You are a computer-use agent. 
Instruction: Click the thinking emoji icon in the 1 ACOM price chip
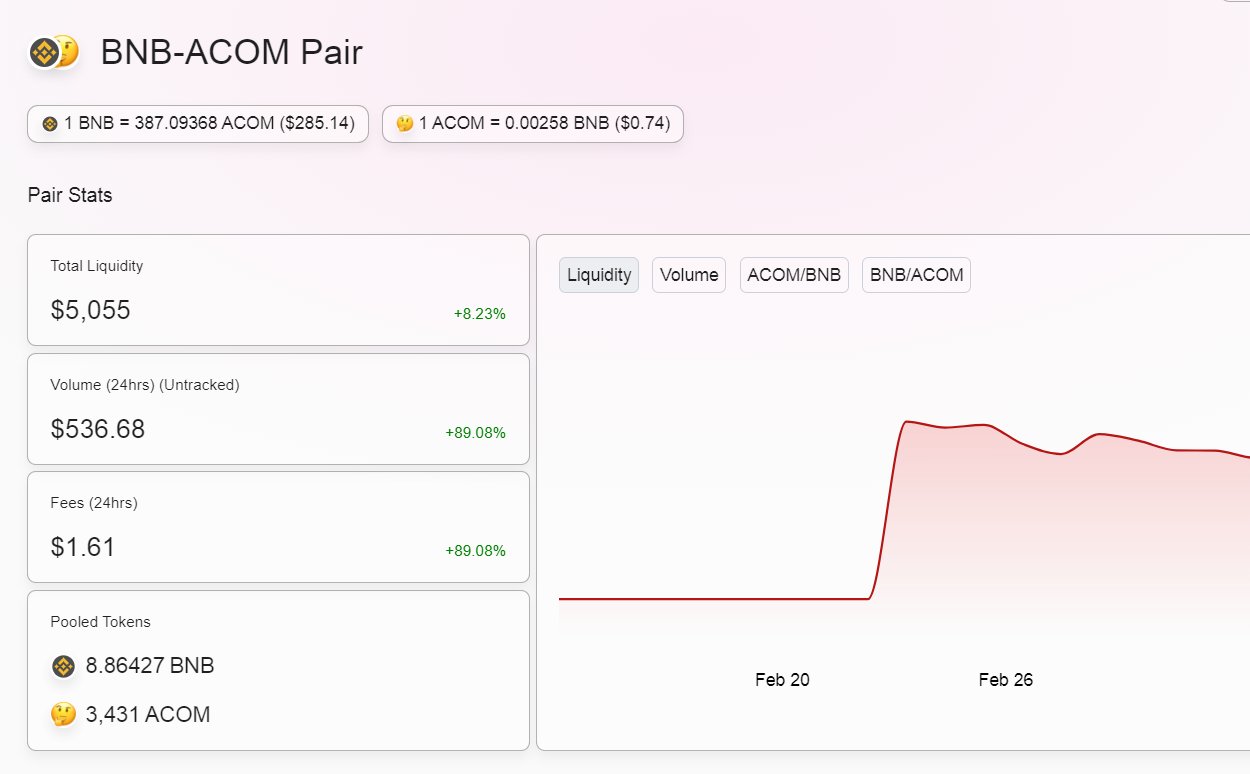[x=405, y=124]
